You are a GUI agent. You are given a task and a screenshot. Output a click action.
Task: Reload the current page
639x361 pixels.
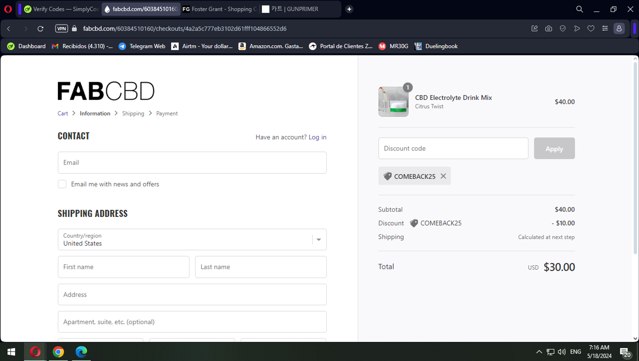click(40, 29)
